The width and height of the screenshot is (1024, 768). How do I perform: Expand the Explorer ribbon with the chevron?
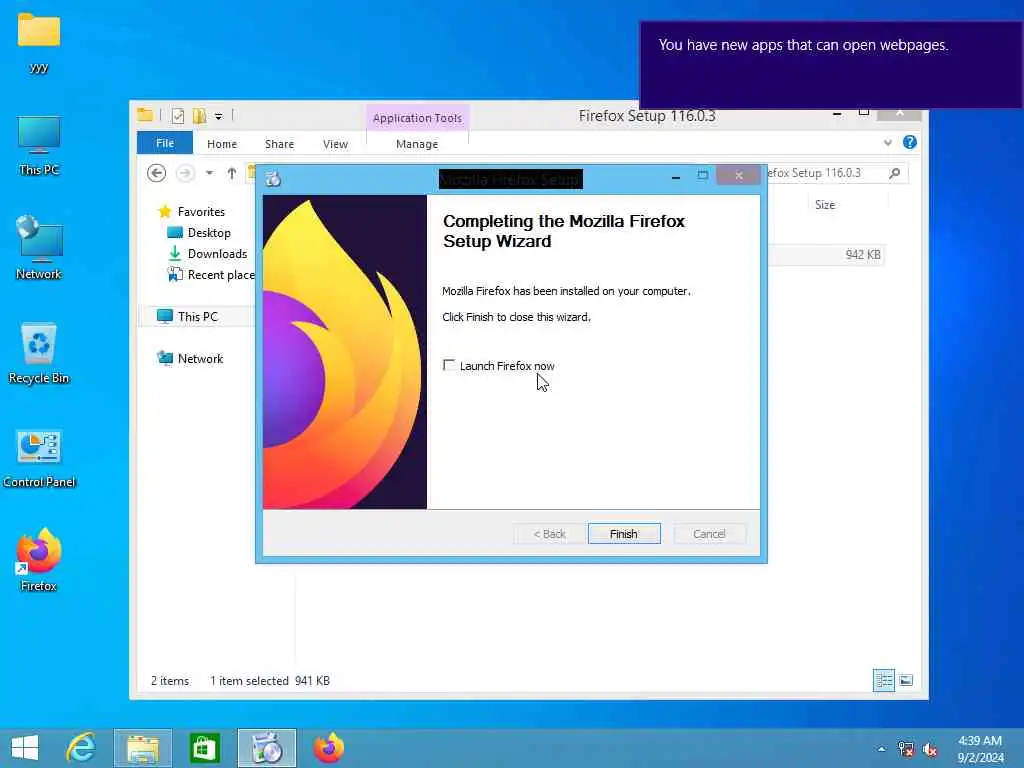point(888,142)
